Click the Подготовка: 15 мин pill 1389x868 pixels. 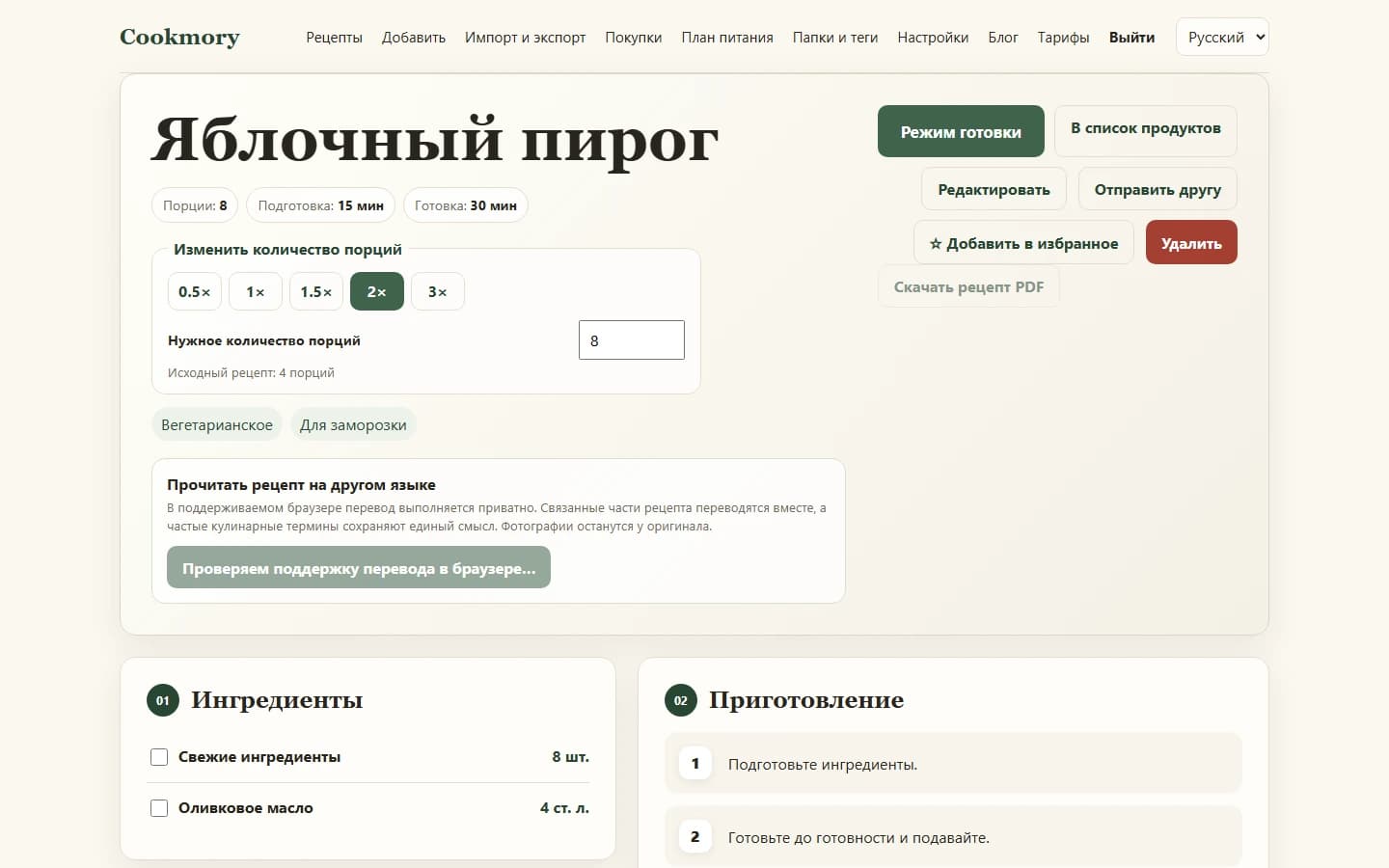(320, 205)
